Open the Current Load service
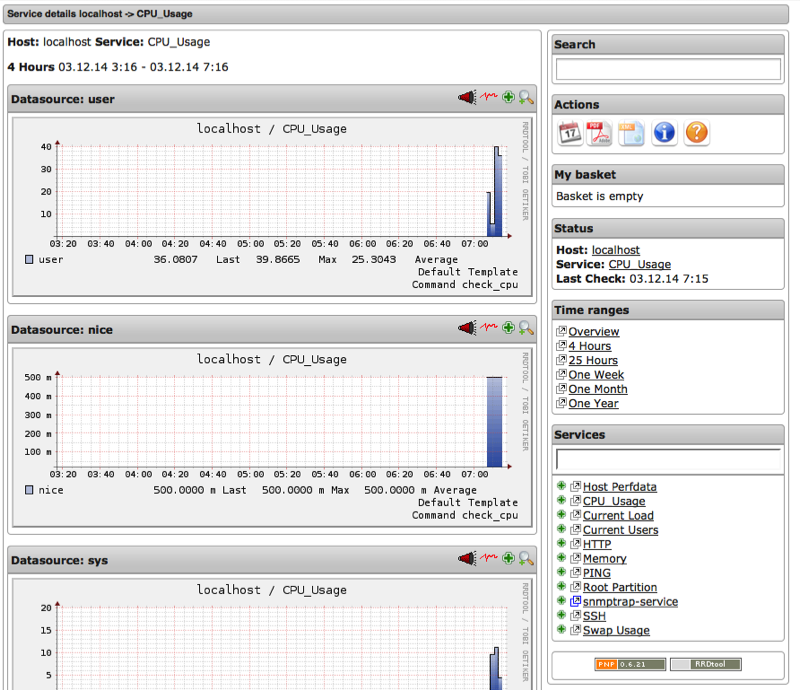This screenshot has width=800, height=690. click(618, 516)
